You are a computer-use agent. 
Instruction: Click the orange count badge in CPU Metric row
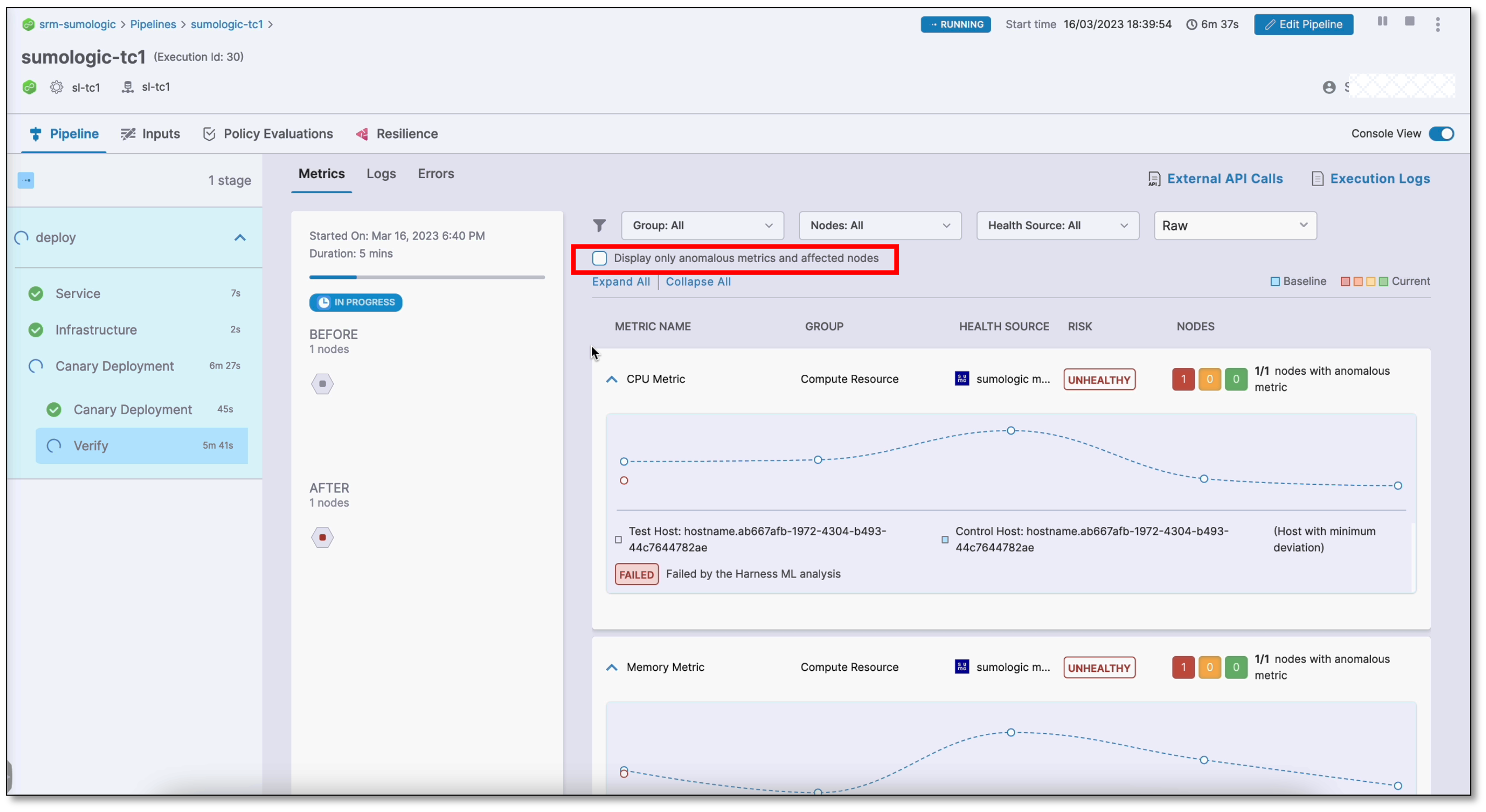[1210, 379]
